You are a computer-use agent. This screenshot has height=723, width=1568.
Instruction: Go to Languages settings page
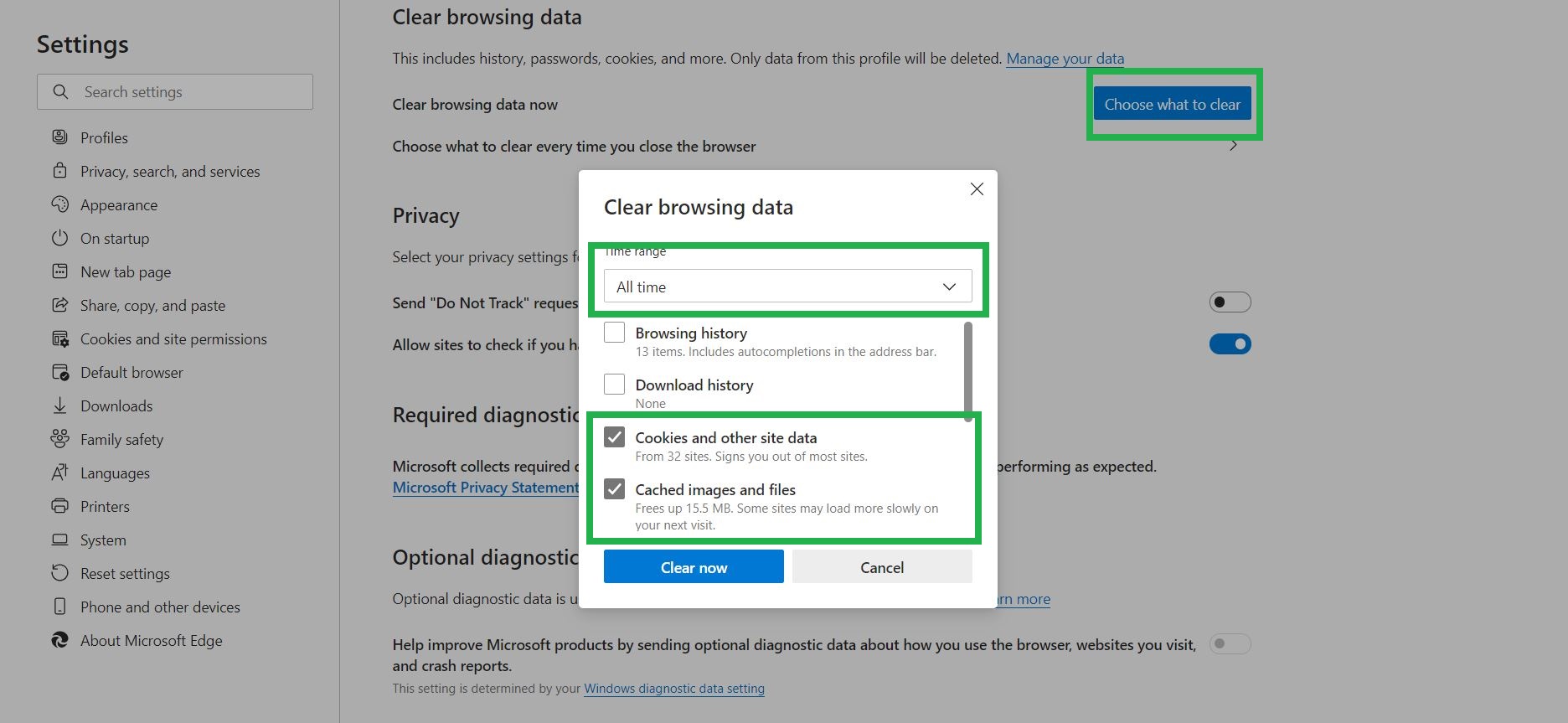point(115,473)
